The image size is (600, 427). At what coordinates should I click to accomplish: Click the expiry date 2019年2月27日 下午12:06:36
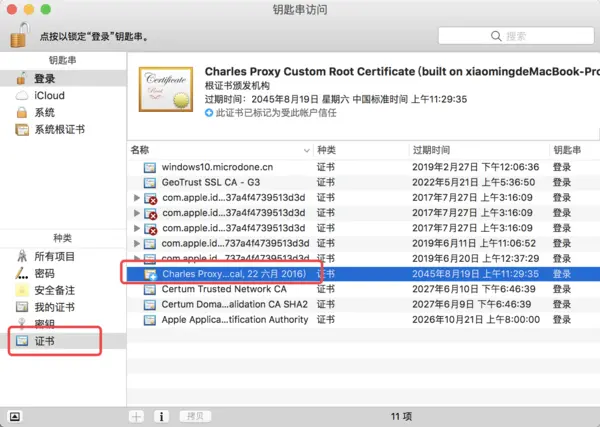pos(475,167)
